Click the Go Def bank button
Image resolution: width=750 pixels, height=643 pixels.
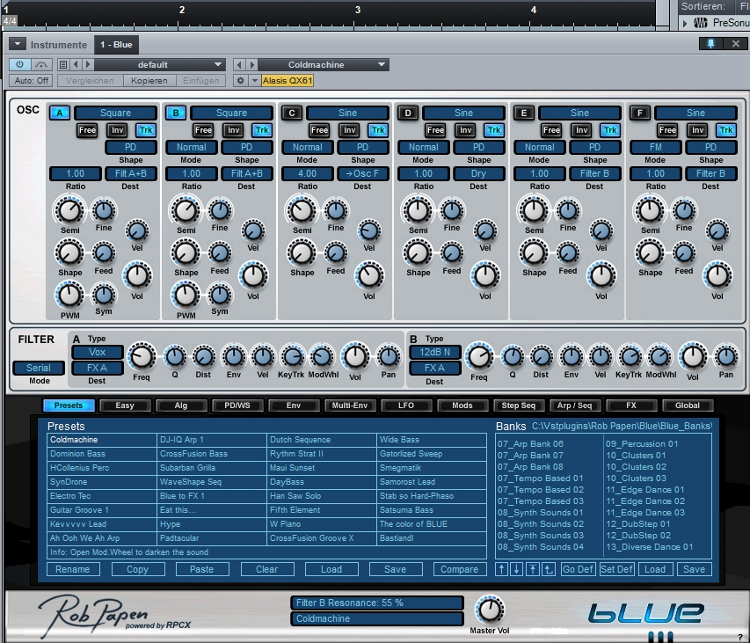click(x=578, y=569)
